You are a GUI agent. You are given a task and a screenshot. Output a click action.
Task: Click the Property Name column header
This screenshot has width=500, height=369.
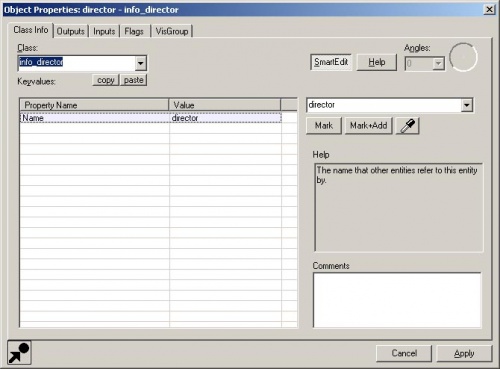tap(94, 105)
